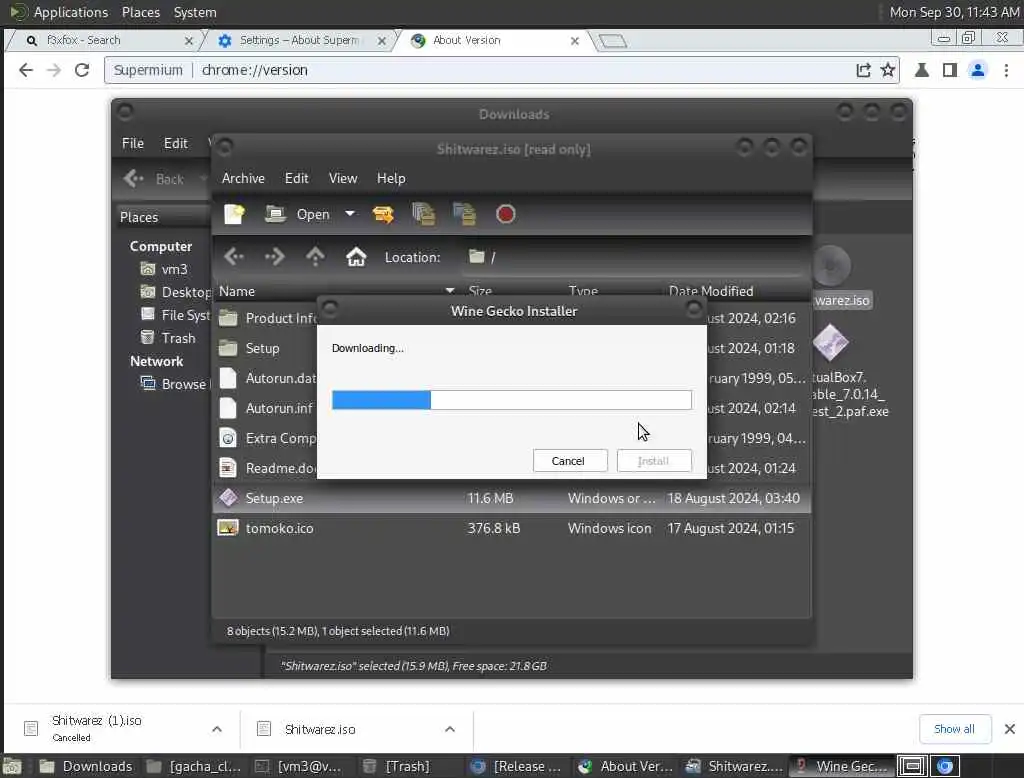Click the disabled Install button
The height and width of the screenshot is (778, 1024).
click(654, 461)
